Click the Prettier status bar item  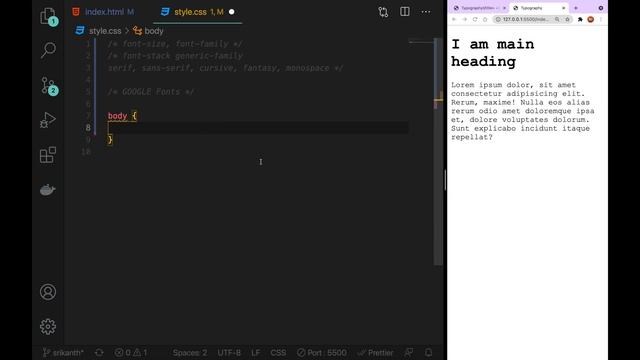pos(375,353)
